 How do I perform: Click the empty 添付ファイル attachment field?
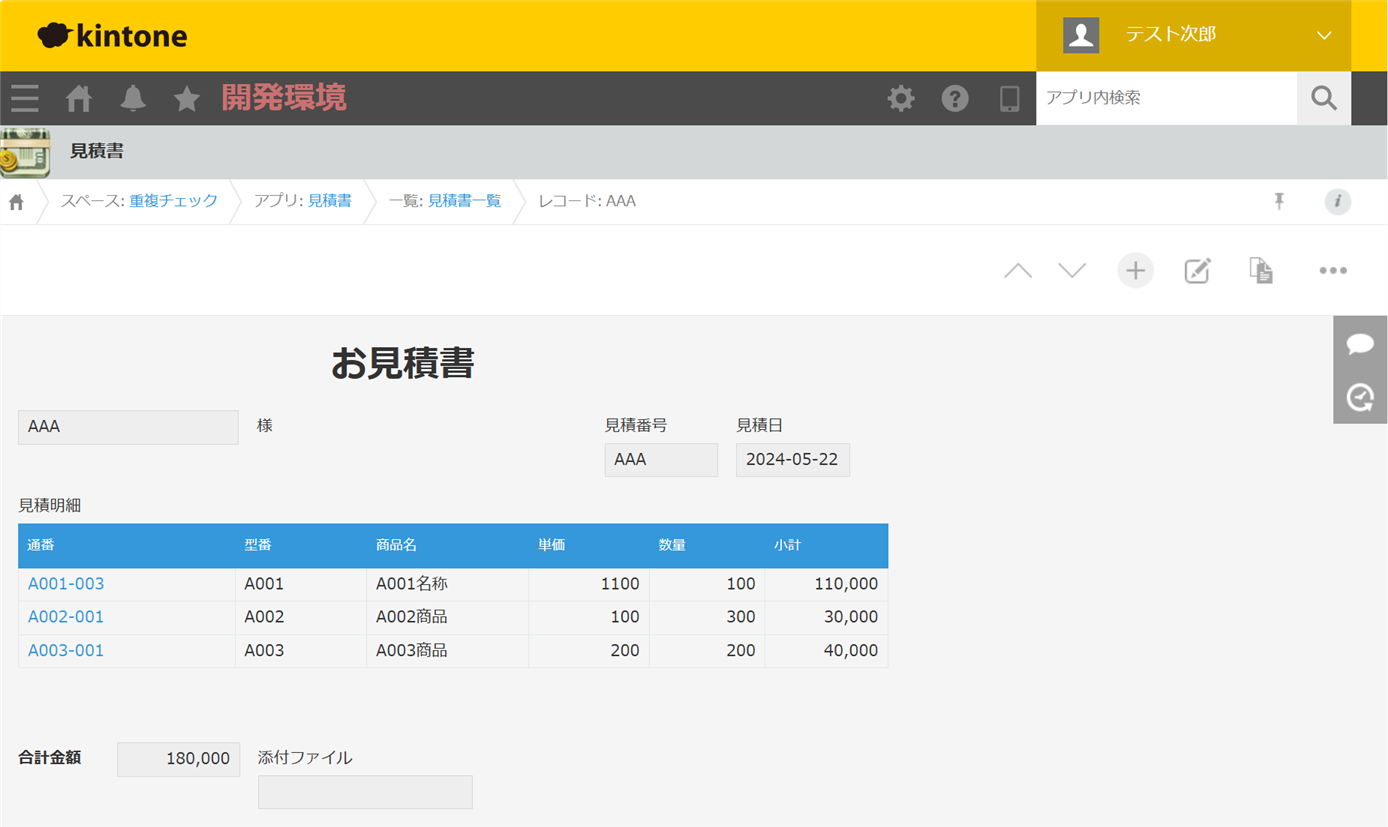365,792
